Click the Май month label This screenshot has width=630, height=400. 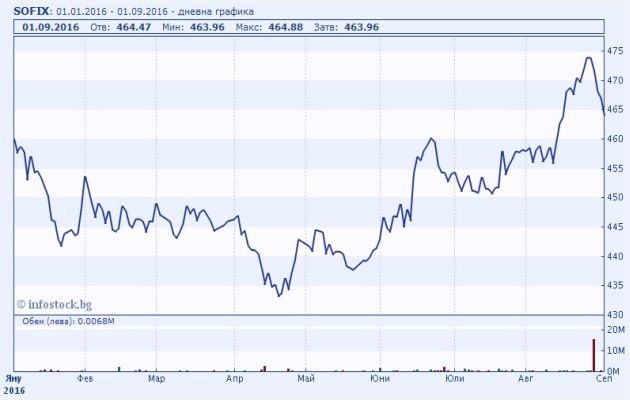tap(306, 379)
